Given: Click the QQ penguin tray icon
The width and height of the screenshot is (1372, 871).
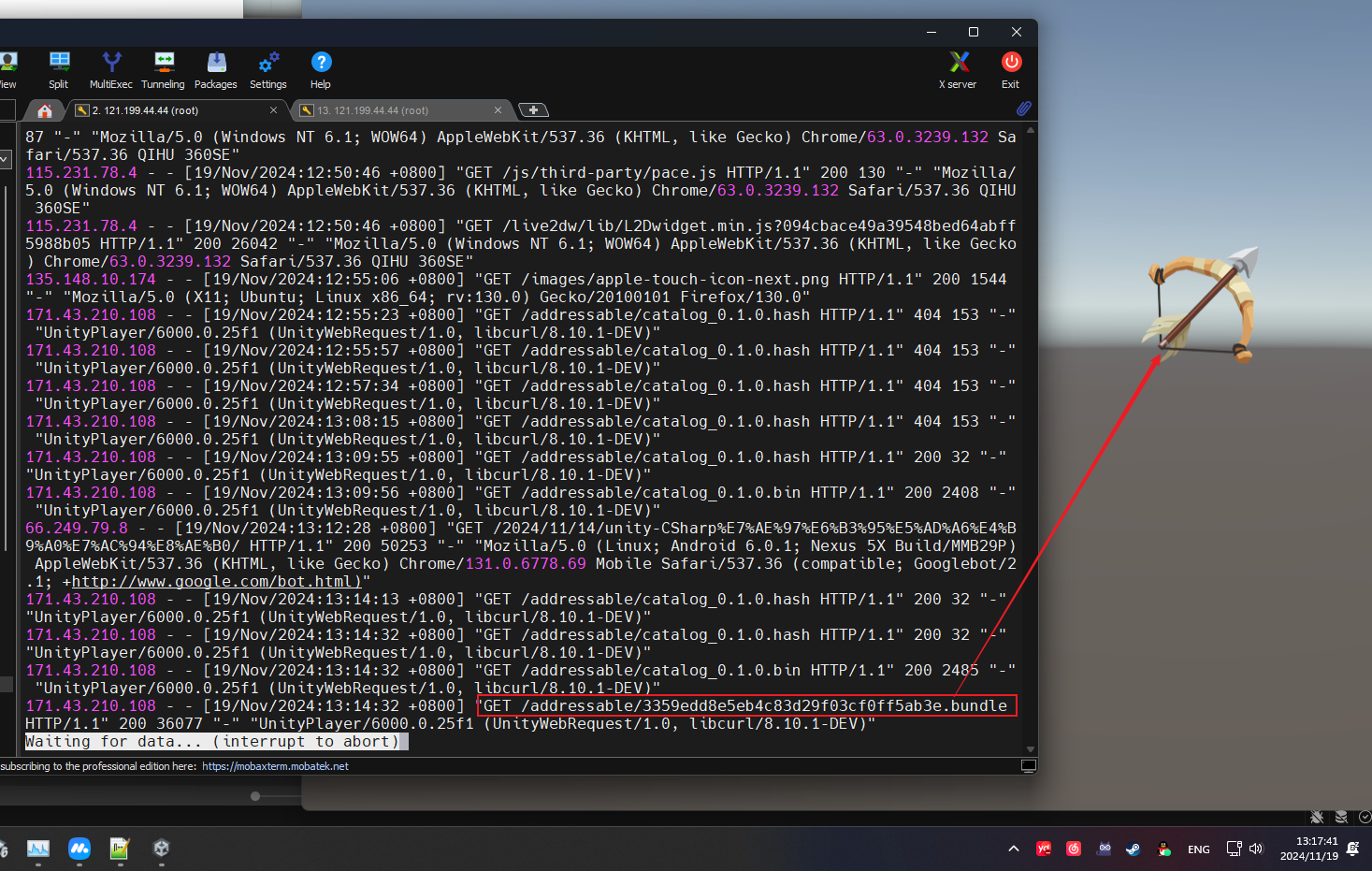Looking at the screenshot, I should tap(1163, 849).
